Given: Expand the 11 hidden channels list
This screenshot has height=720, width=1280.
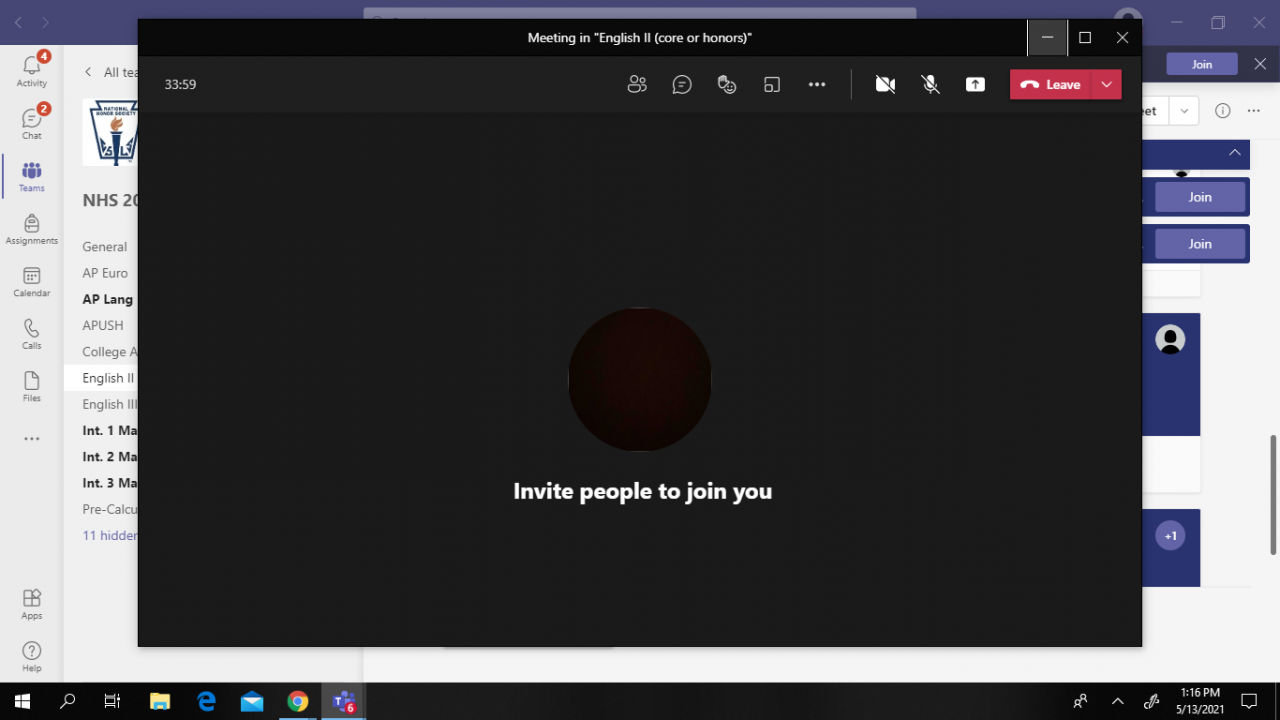Looking at the screenshot, I should coord(110,536).
